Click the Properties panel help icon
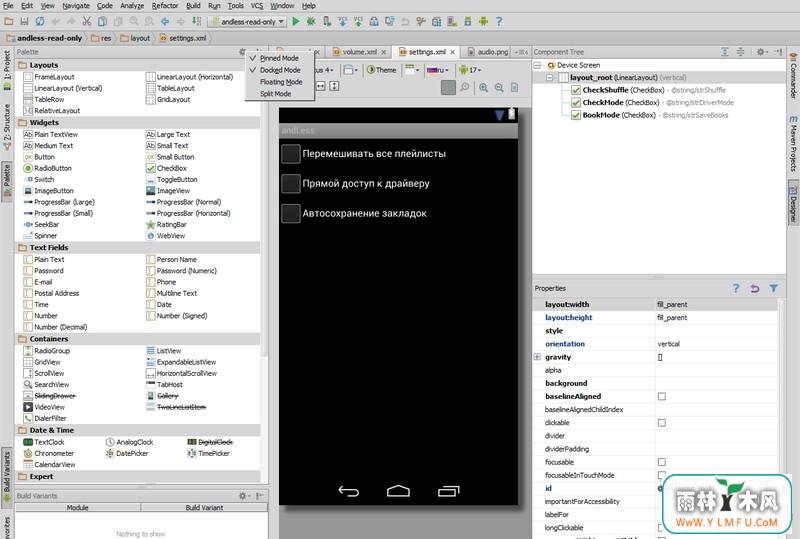Screen dimensions: 800x539 736,288
